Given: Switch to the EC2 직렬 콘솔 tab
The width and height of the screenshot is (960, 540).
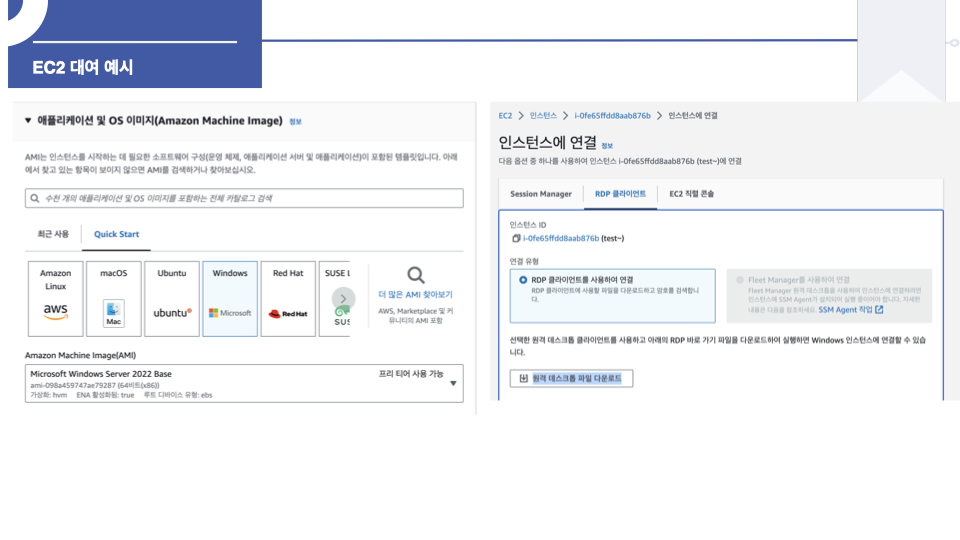Looking at the screenshot, I should tap(691, 194).
